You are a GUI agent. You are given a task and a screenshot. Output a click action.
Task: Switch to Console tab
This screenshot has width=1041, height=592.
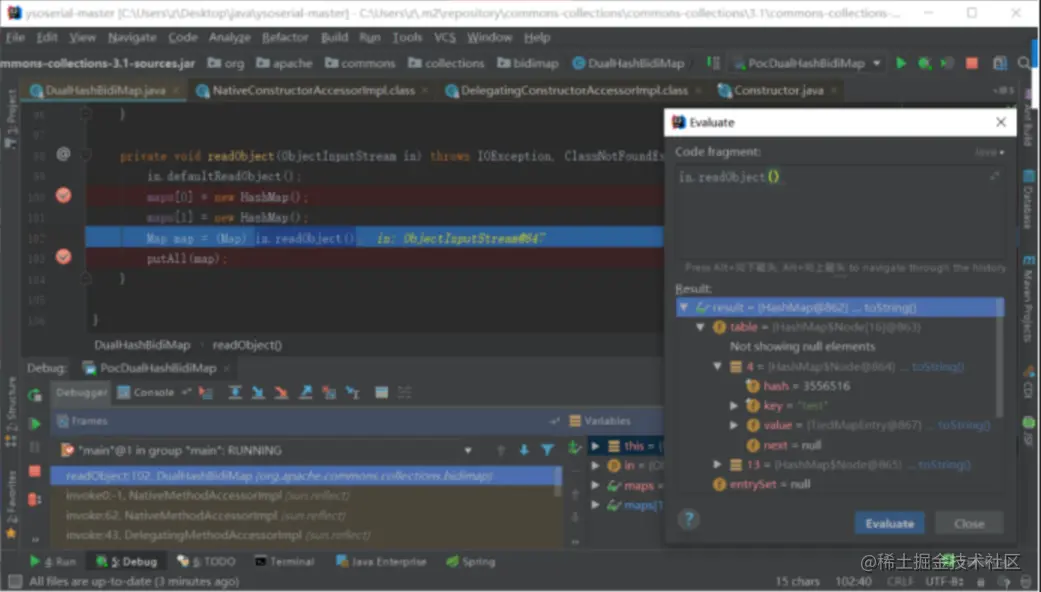pyautogui.click(x=146, y=392)
